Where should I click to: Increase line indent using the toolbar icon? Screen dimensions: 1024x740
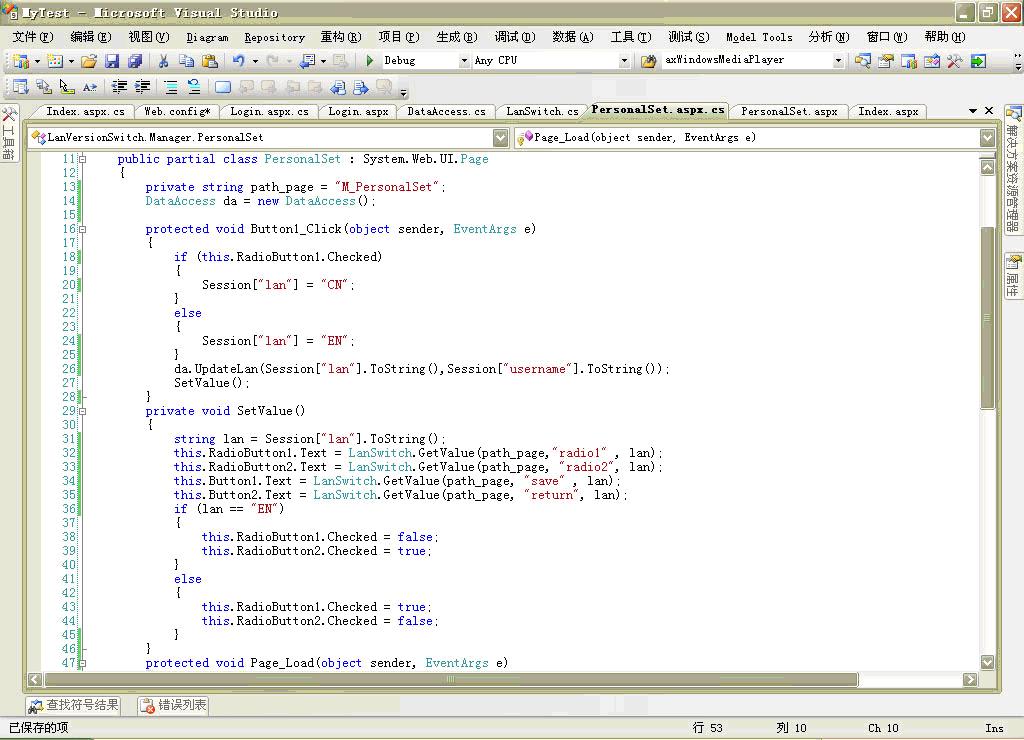142,87
